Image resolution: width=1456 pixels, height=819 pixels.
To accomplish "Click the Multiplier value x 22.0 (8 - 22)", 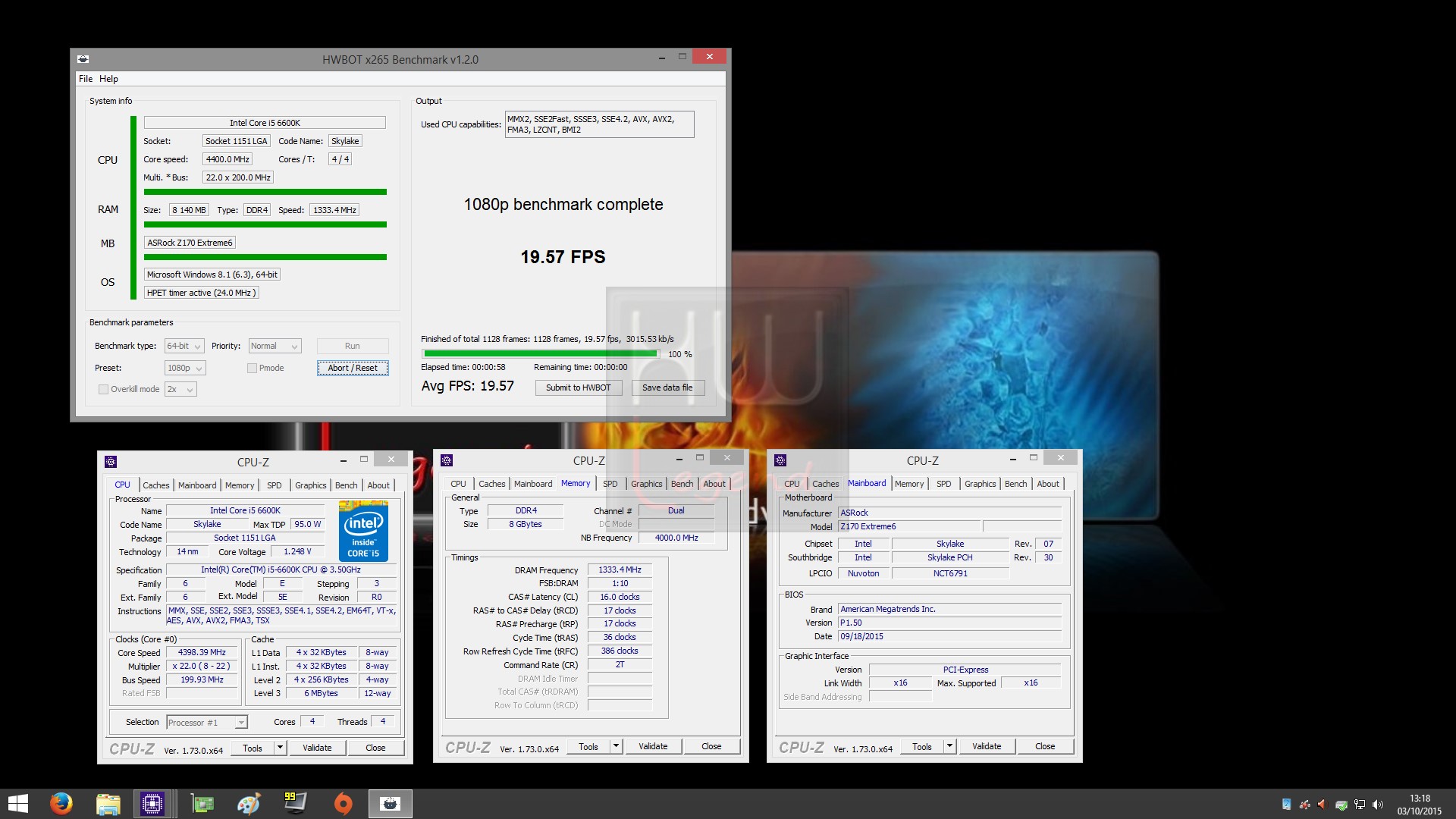I will (x=201, y=666).
